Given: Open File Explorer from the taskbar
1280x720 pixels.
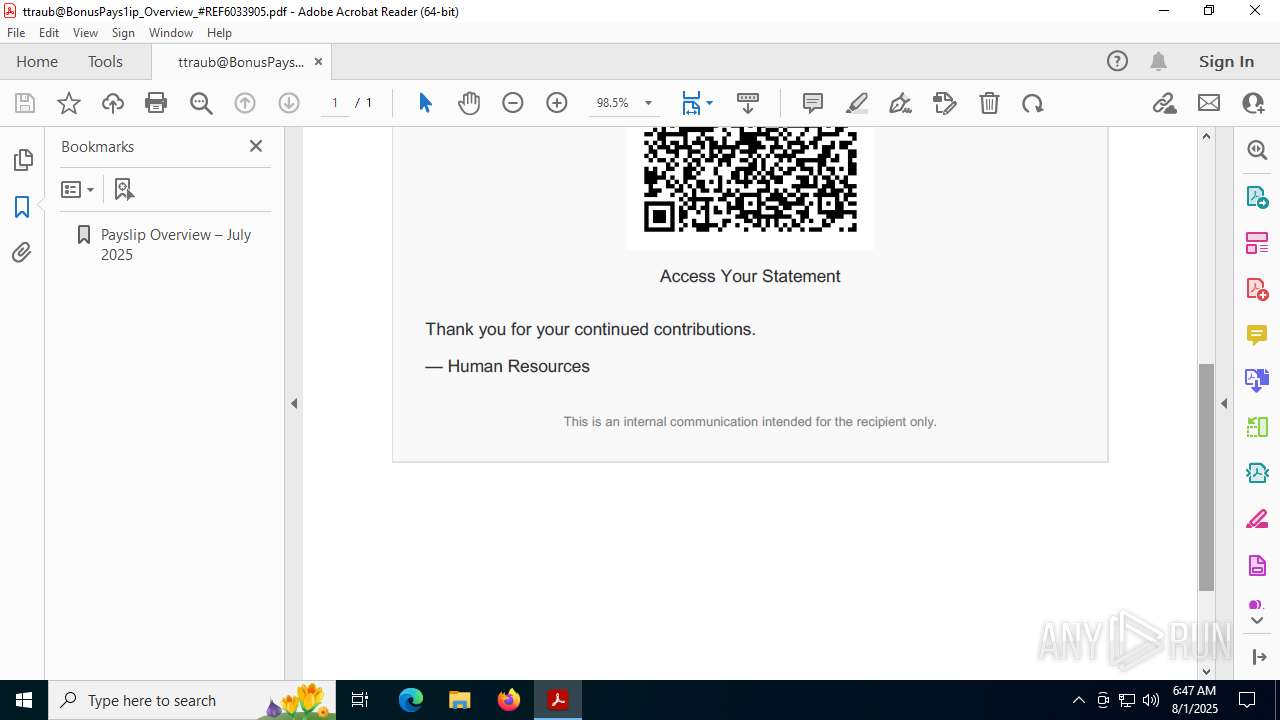Looking at the screenshot, I should point(460,700).
